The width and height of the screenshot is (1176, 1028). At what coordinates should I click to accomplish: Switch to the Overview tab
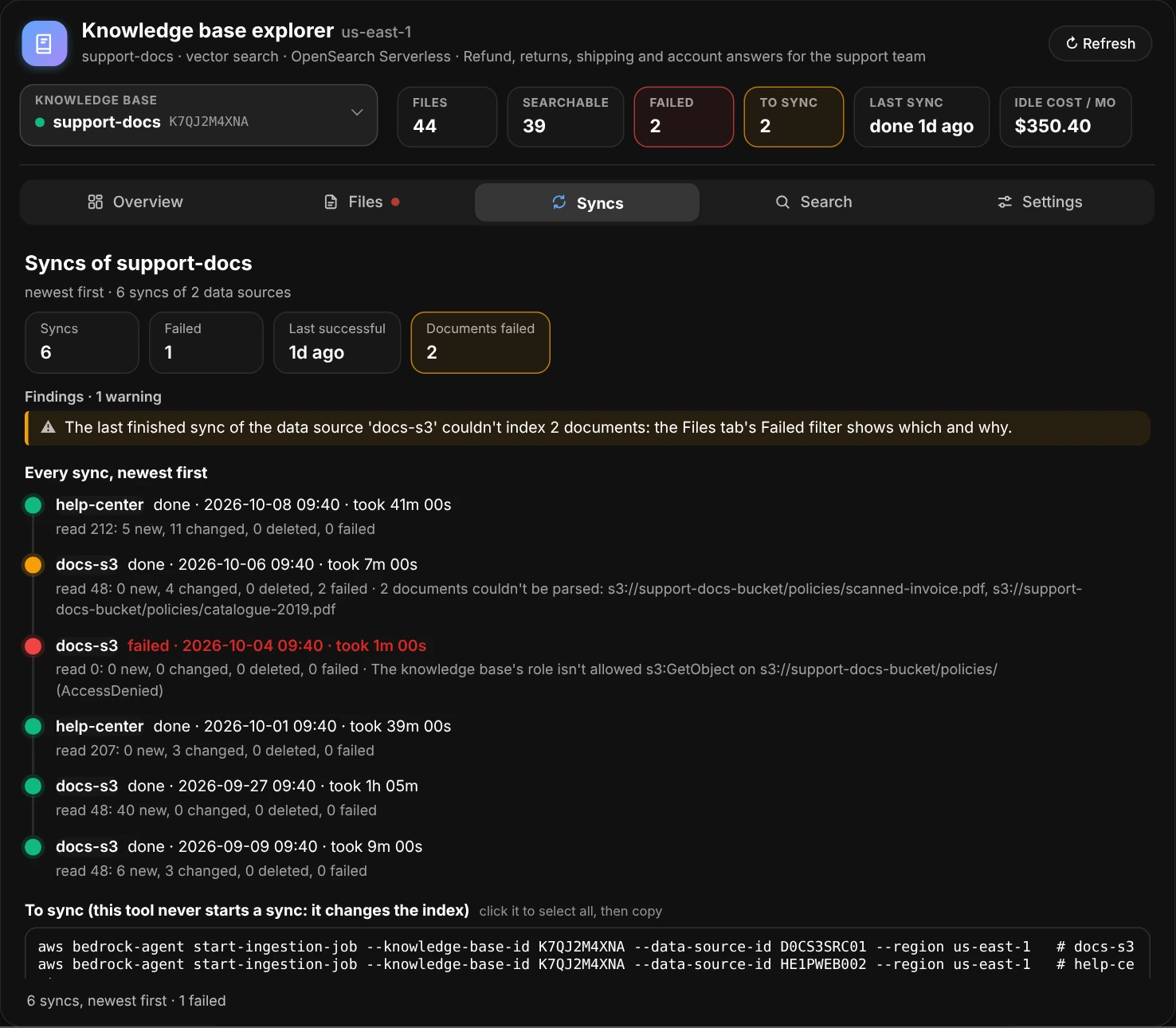pos(135,202)
